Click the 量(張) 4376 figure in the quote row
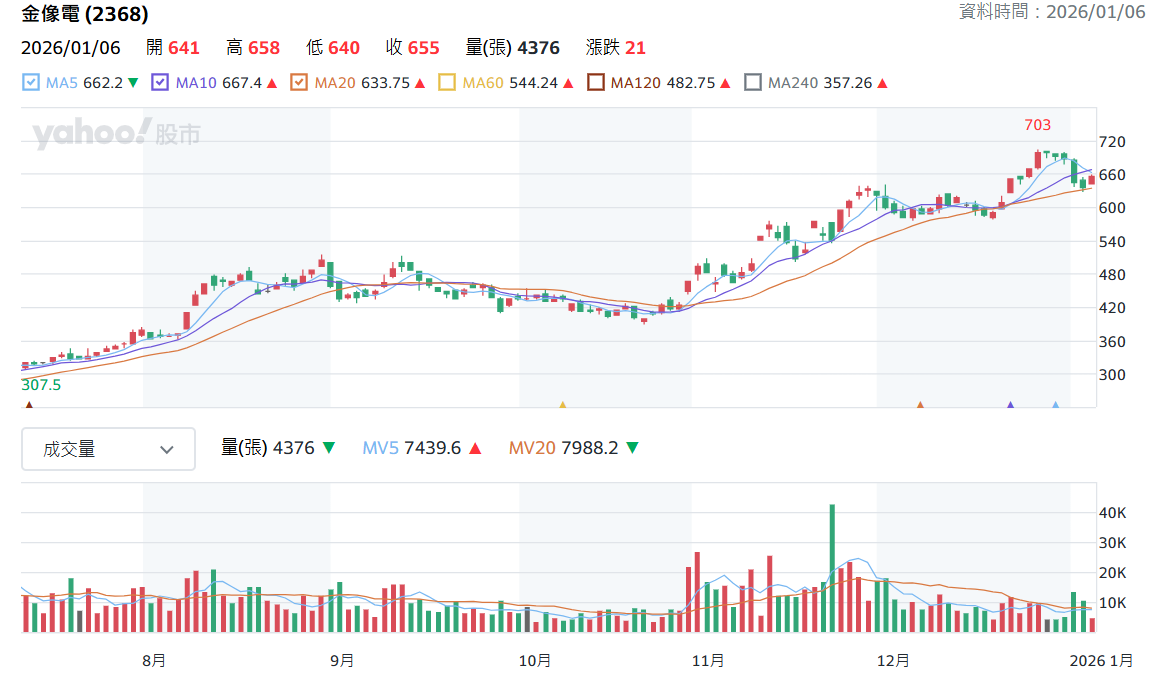This screenshot has width=1172, height=682. 512,48
